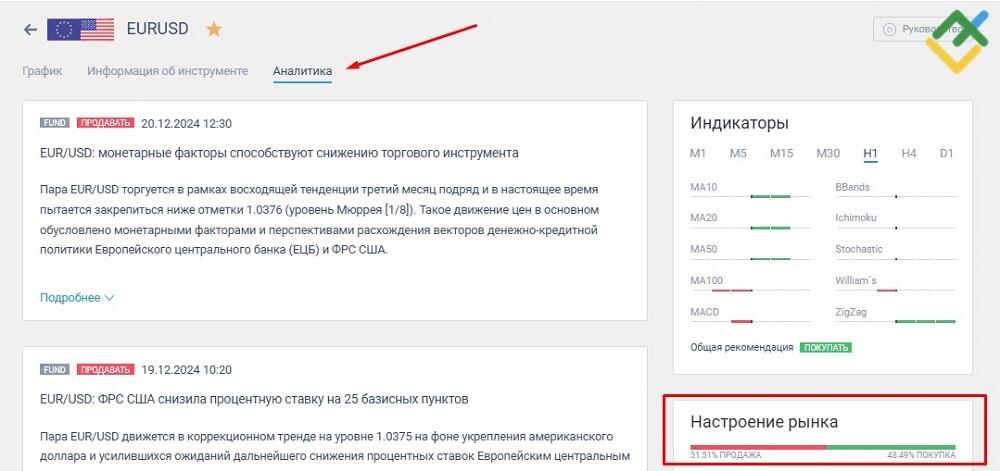The image size is (1000, 471).
Task: Open article about монетарные факторы
Action: (x=279, y=153)
